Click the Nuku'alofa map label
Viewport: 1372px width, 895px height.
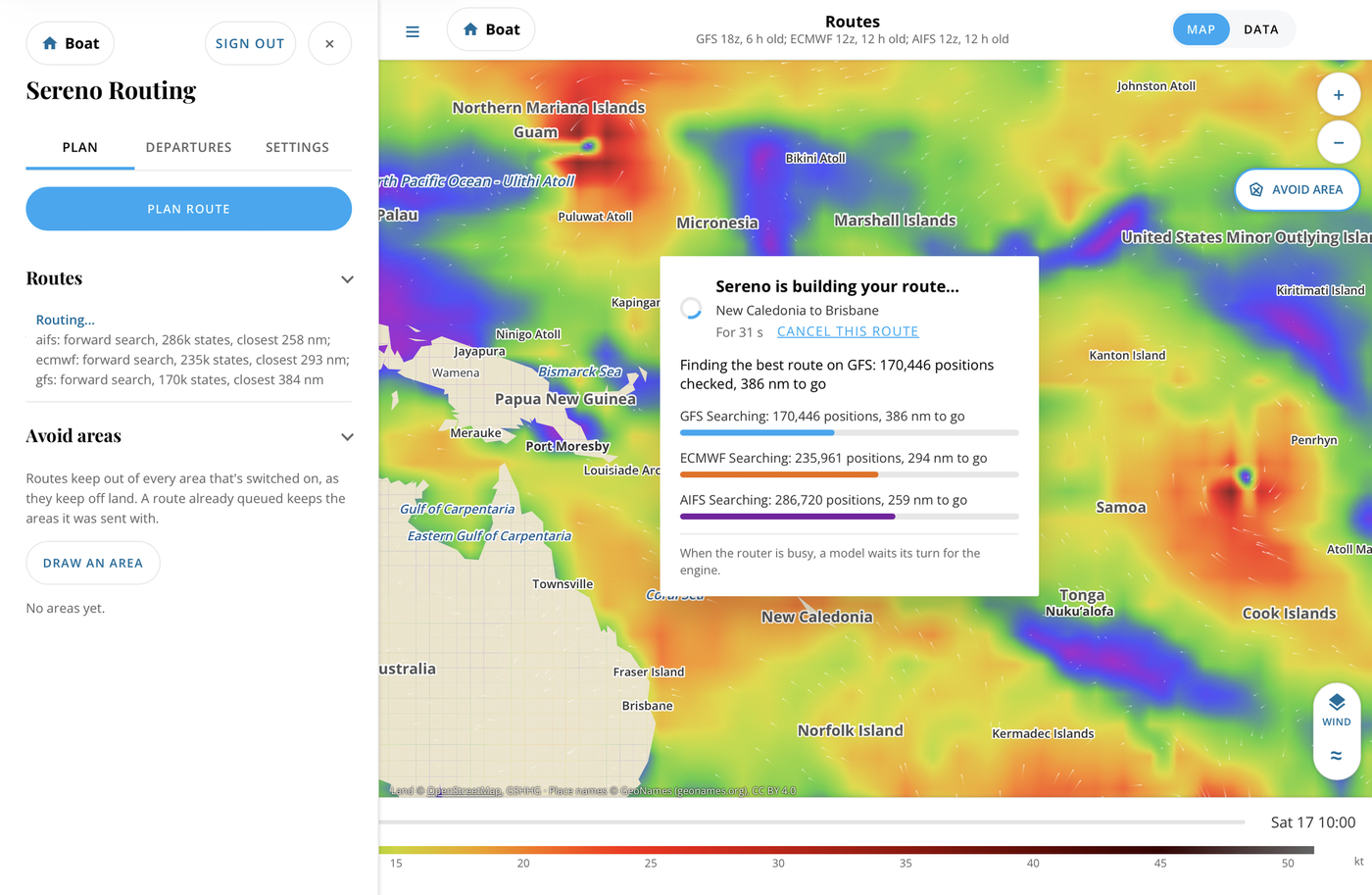[x=1079, y=612]
